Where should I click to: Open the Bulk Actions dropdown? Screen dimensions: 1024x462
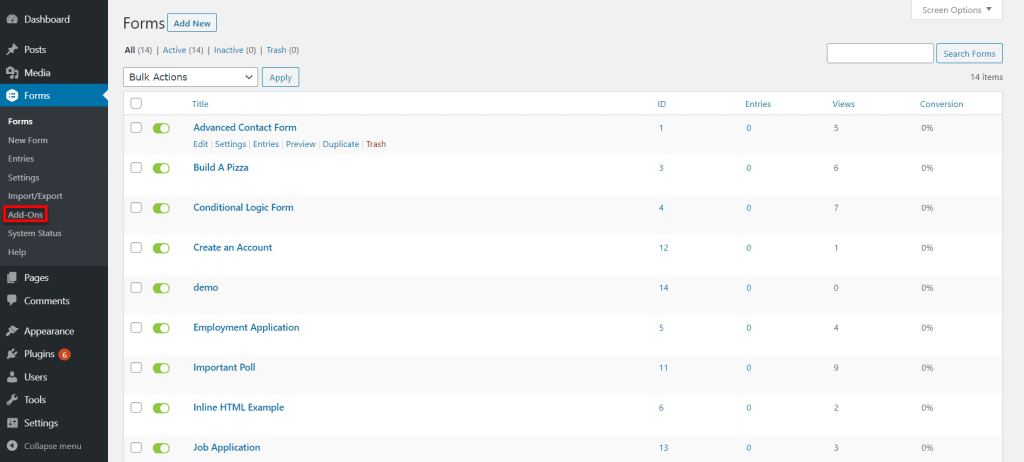190,77
